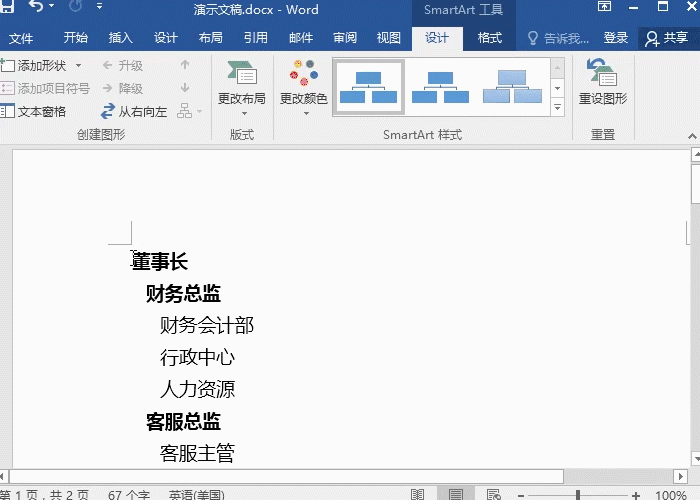The height and width of the screenshot is (500, 700).
Task: Click the 告诉我 lightbulb search box
Action: [x=558, y=38]
